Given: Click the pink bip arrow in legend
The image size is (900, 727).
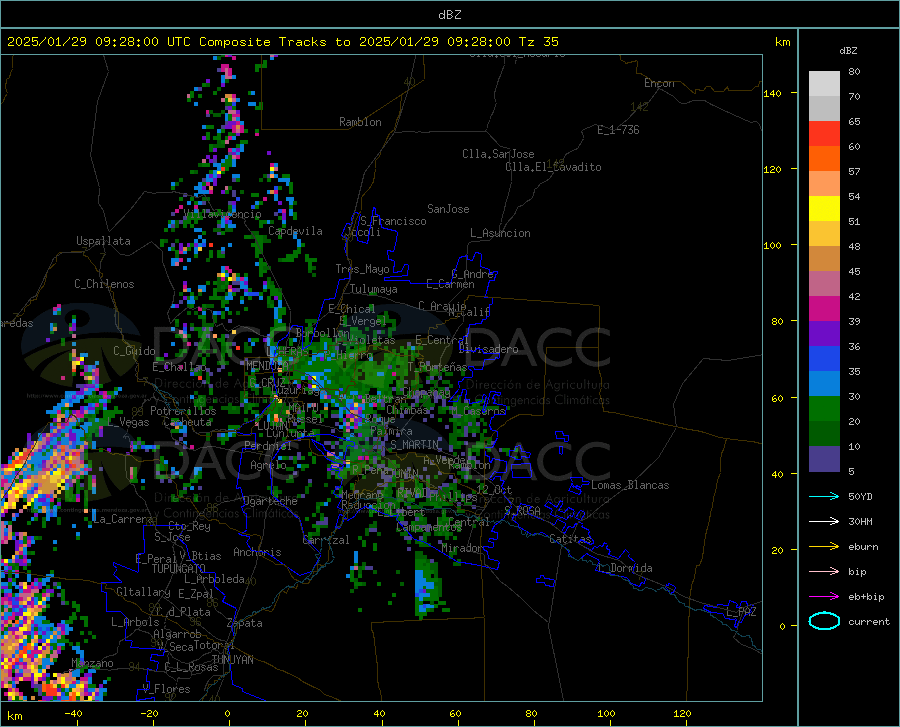Looking at the screenshot, I should point(824,572).
